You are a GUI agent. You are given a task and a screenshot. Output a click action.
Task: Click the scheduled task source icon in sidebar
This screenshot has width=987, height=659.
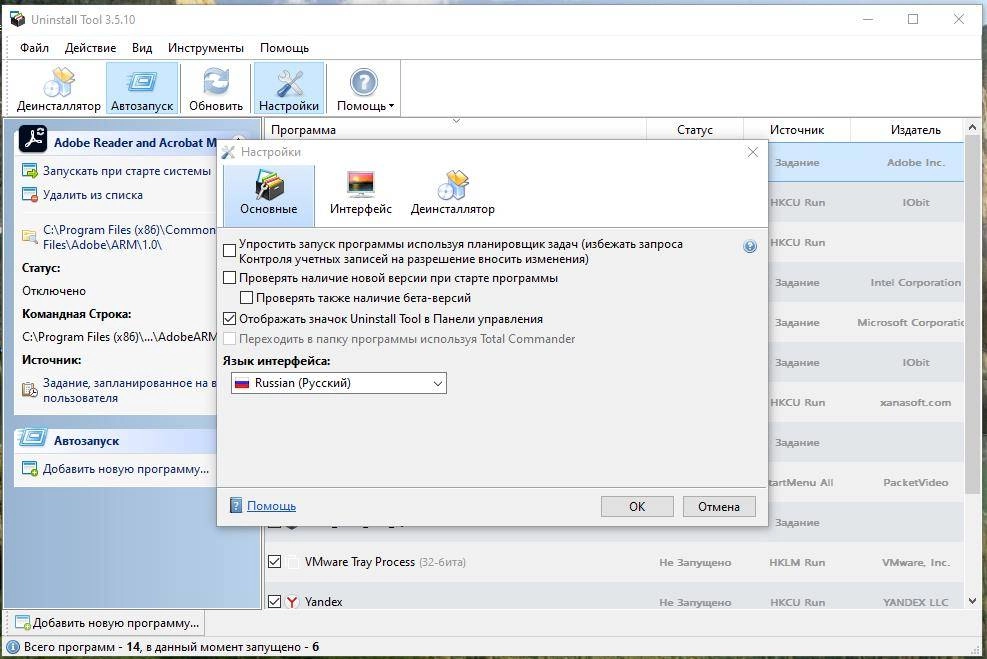pos(30,390)
